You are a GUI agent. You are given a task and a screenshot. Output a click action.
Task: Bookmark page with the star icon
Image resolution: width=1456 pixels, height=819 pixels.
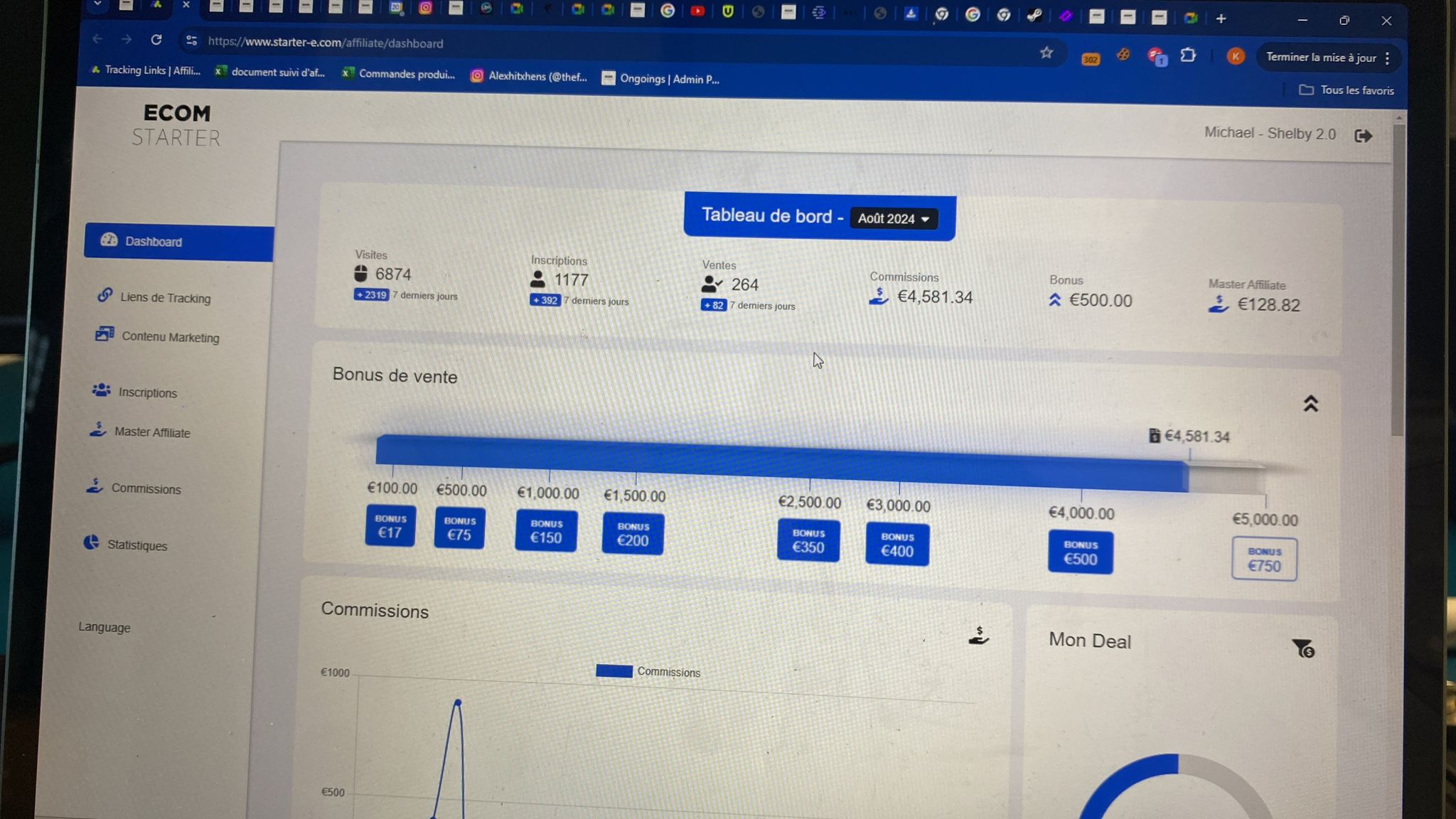(x=1046, y=53)
